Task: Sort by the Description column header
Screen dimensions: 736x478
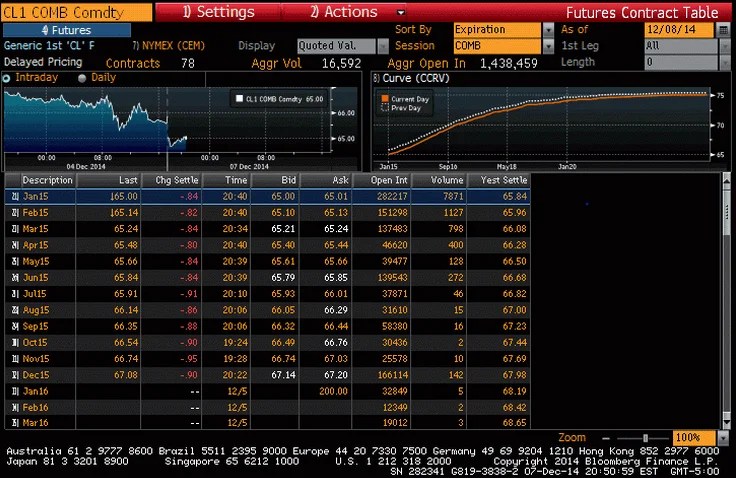Action: pos(47,180)
